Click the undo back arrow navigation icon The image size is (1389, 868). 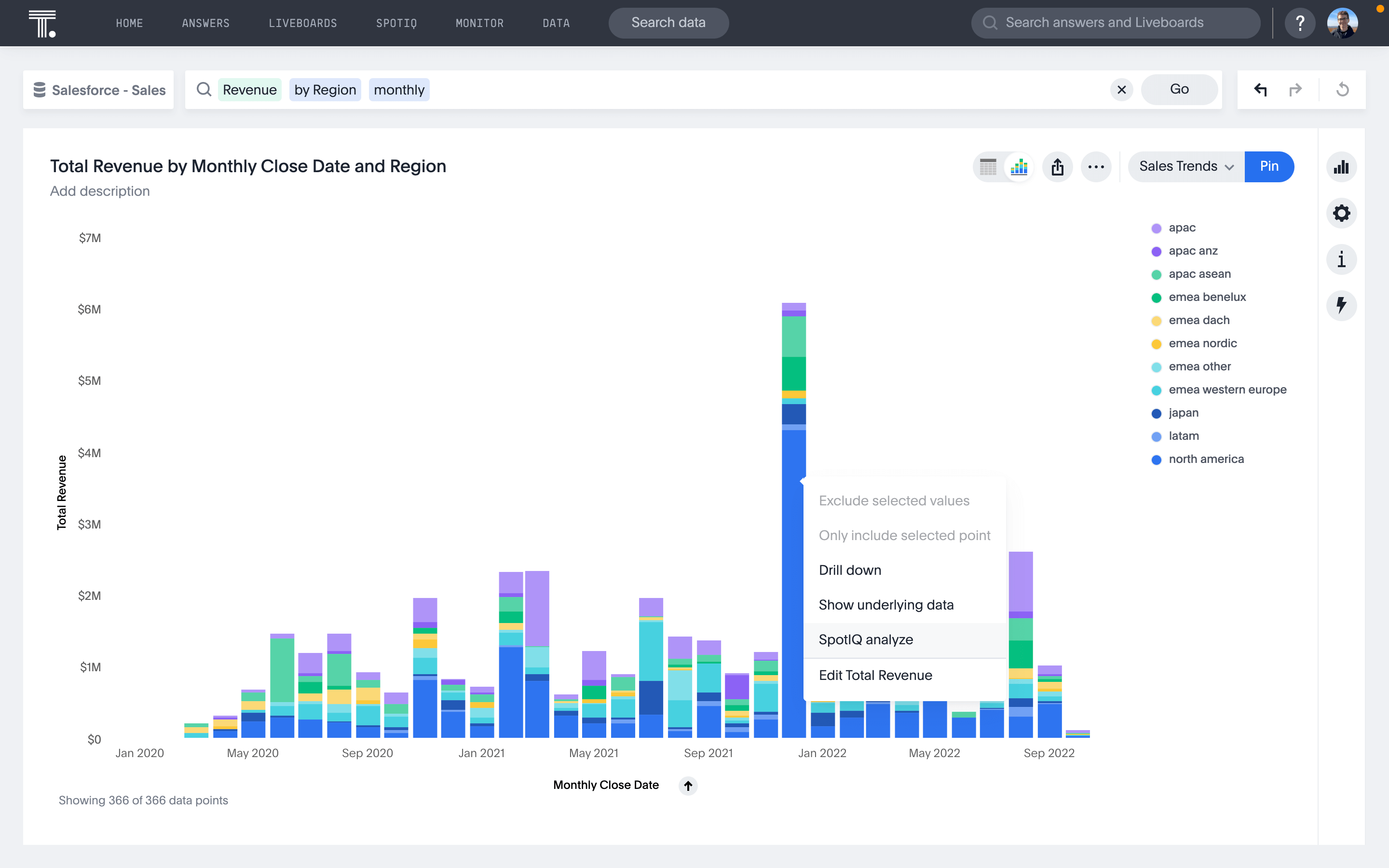coord(1260,90)
